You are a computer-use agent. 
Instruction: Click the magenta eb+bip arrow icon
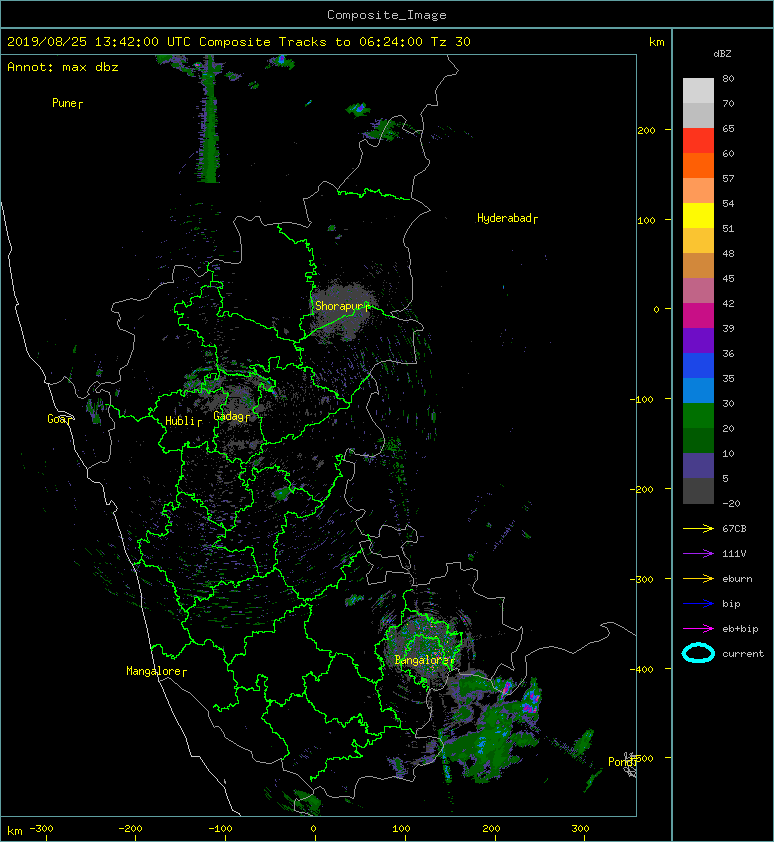(698, 629)
